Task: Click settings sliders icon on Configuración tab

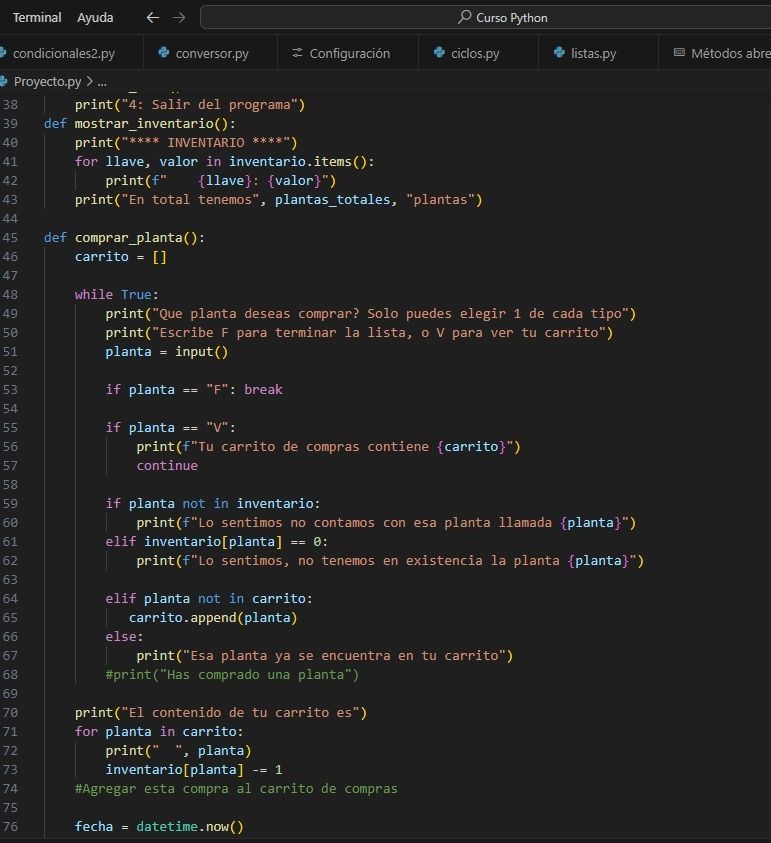Action: [x=297, y=53]
